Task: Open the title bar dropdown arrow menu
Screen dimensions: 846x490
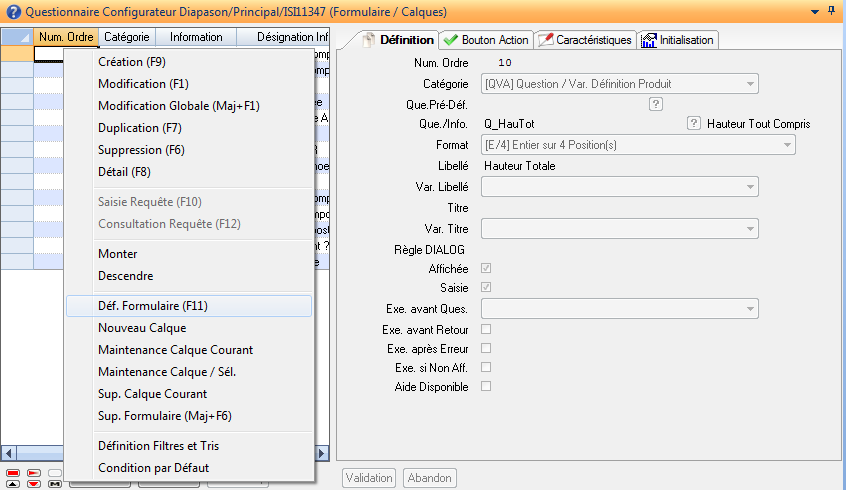Action: [x=814, y=10]
